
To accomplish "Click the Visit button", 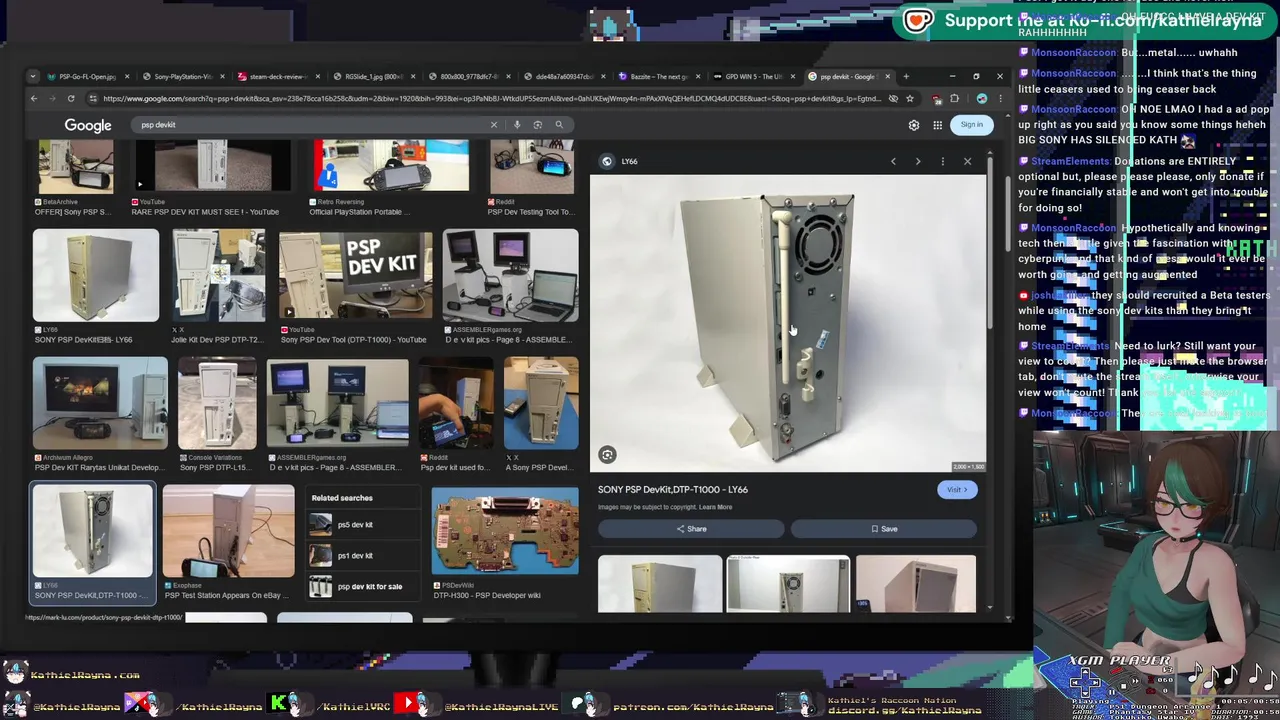I will [957, 490].
